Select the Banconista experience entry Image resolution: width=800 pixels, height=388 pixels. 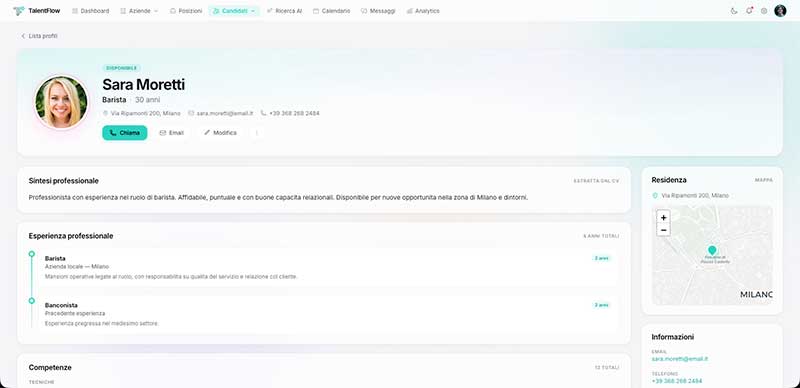tap(329, 314)
